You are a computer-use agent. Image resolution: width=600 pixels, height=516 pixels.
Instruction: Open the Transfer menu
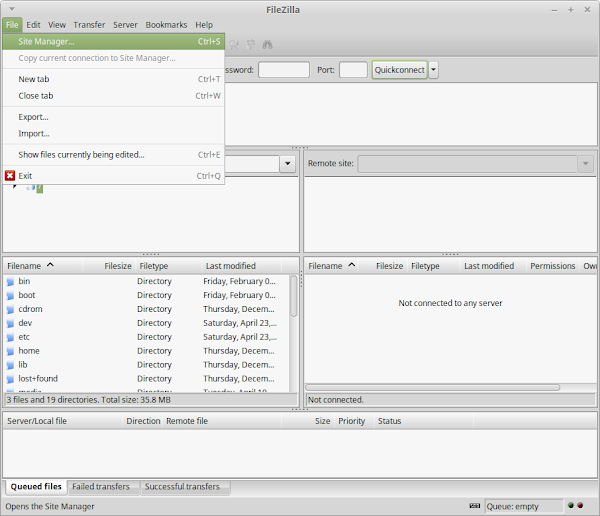tap(89, 25)
